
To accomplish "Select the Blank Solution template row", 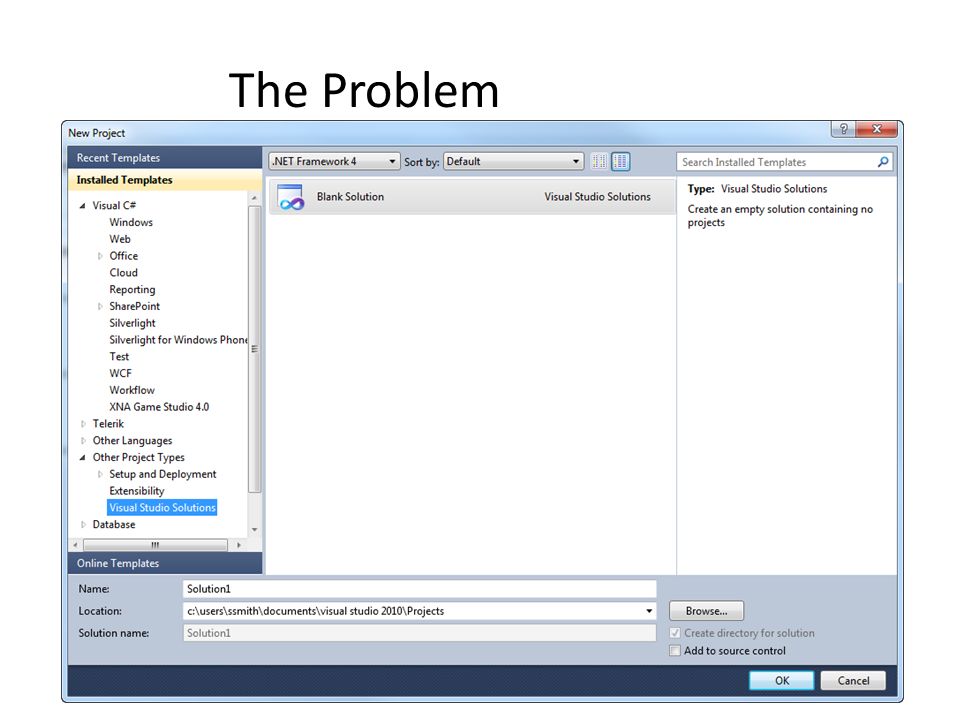I will (x=471, y=197).
